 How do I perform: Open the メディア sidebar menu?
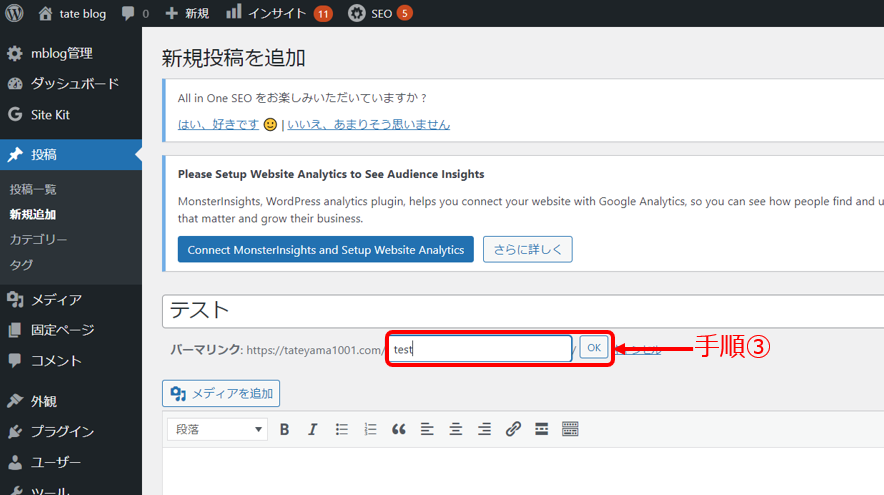click(55, 299)
